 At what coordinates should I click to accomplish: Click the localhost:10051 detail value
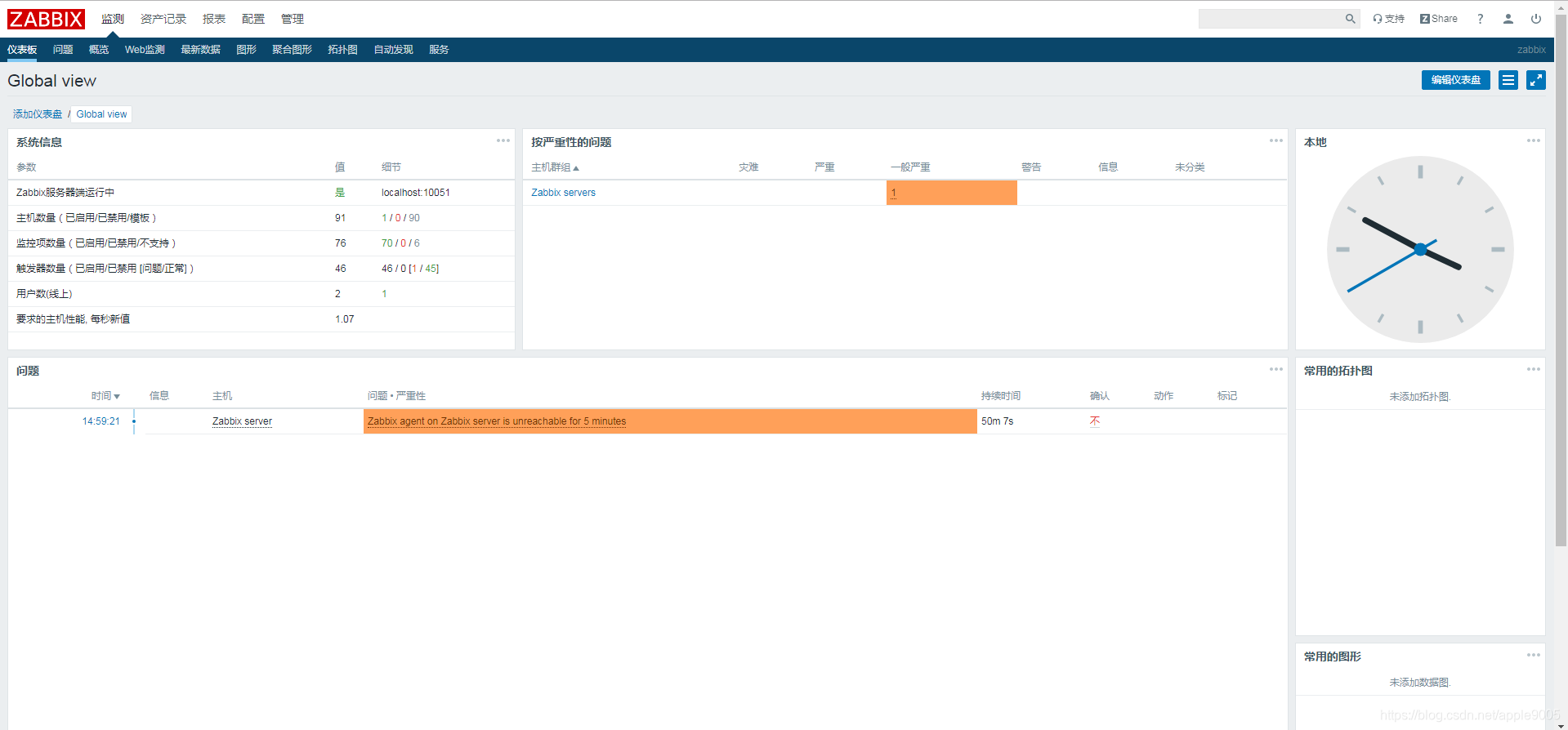click(x=416, y=193)
